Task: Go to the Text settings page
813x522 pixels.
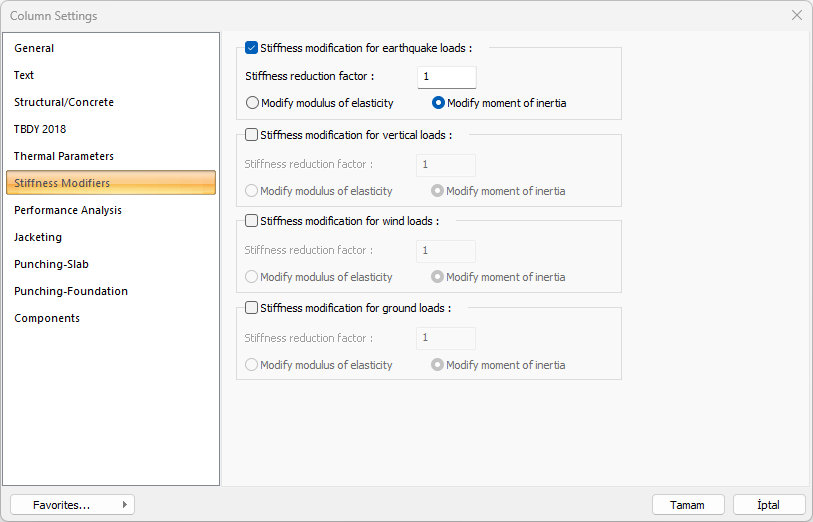Action: point(24,75)
